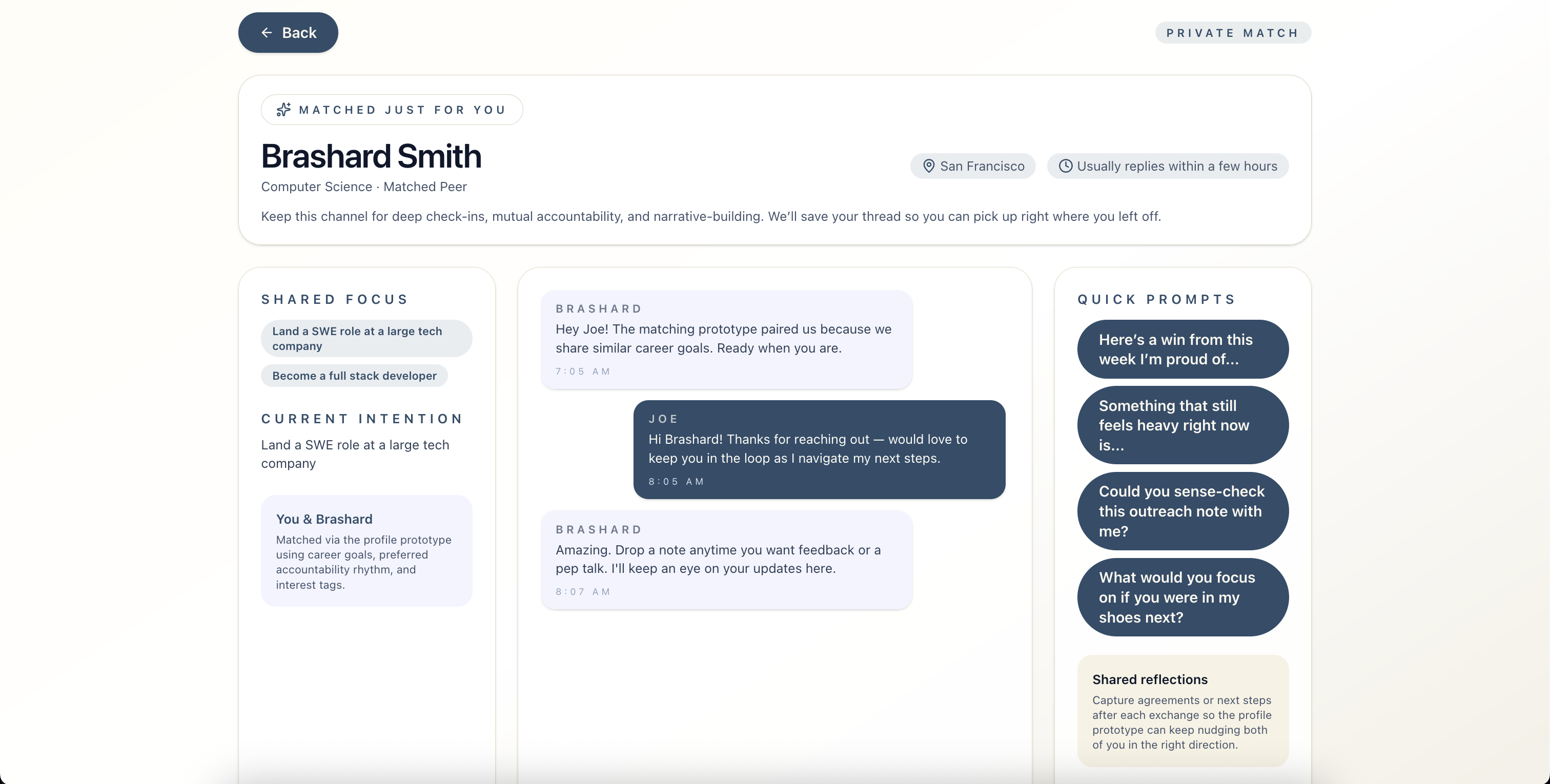
Task: Click the location pin icon
Action: (928, 166)
